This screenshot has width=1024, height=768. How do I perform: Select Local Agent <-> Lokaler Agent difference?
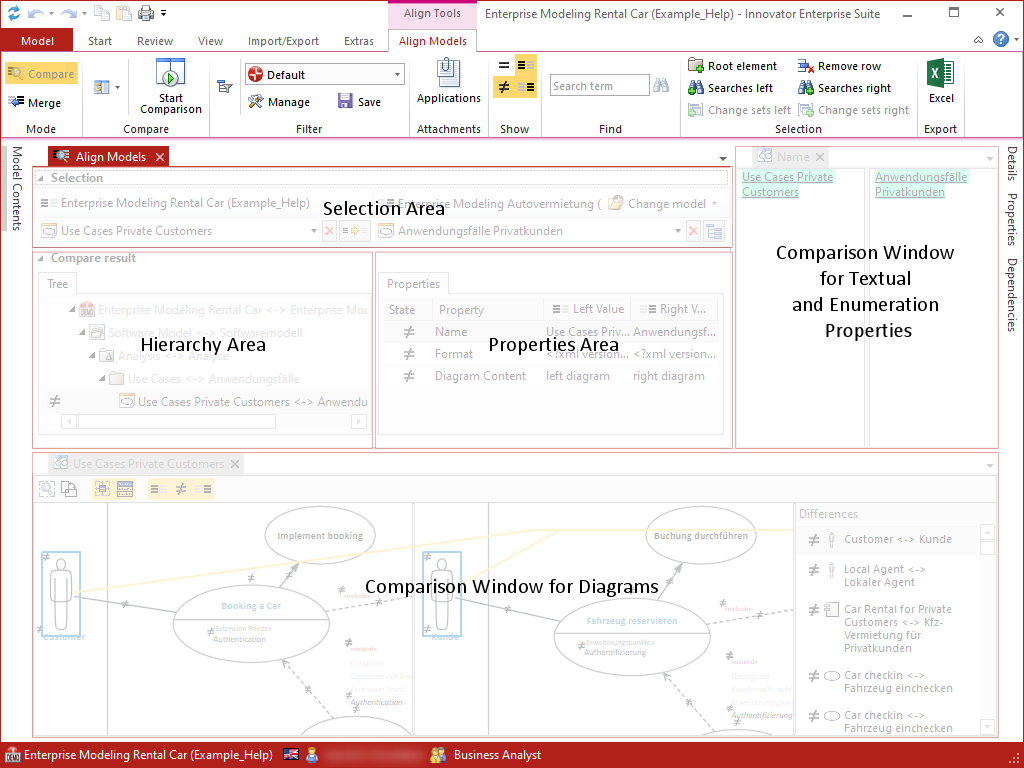pyautogui.click(x=888, y=576)
